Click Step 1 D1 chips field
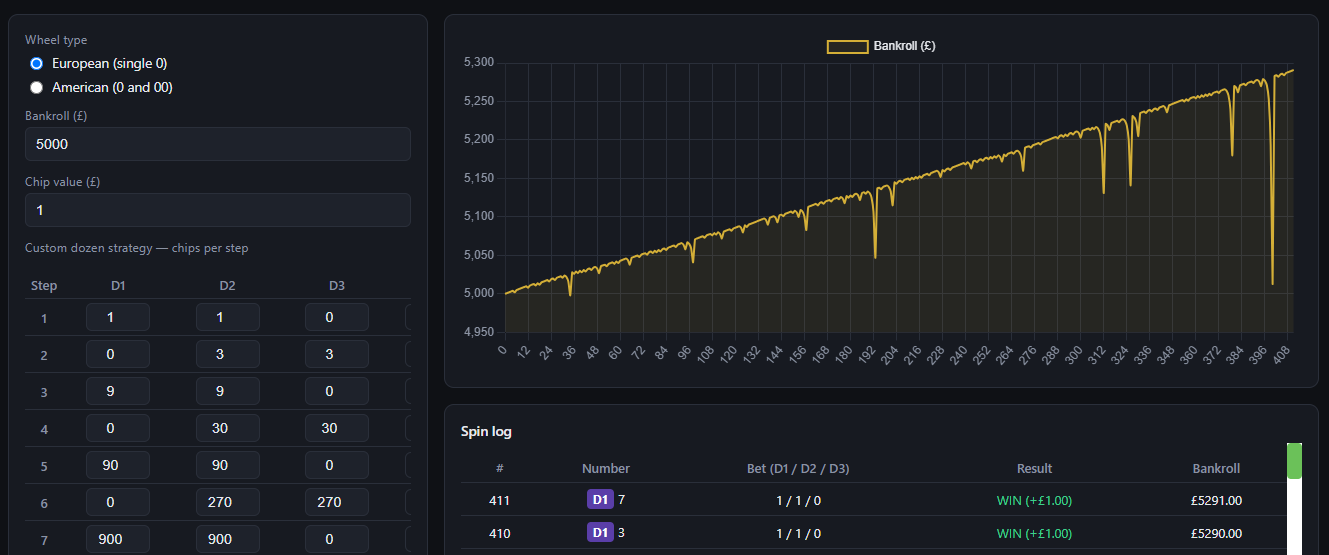 tap(118, 318)
